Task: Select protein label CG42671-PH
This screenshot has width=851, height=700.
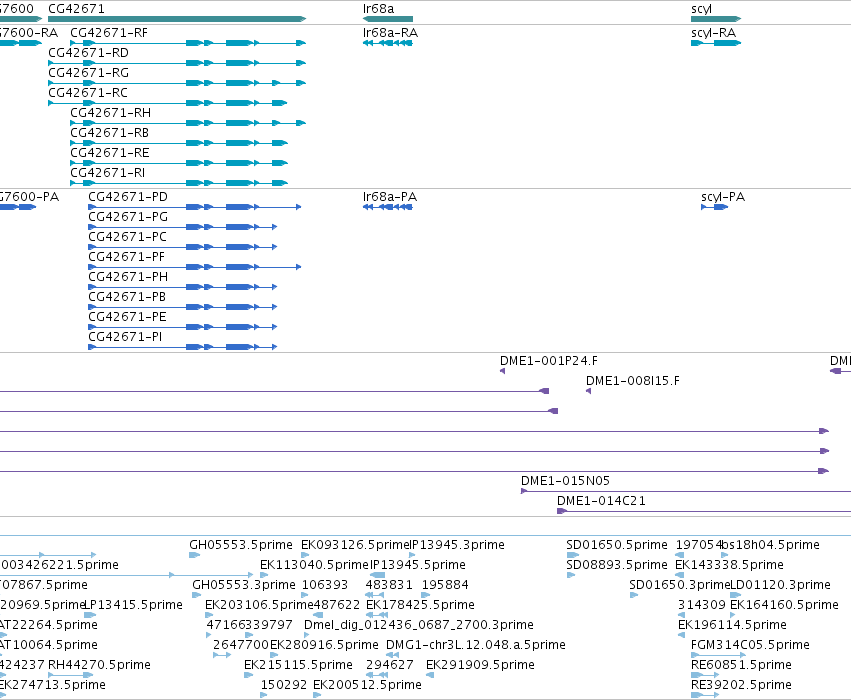Action: [128, 277]
